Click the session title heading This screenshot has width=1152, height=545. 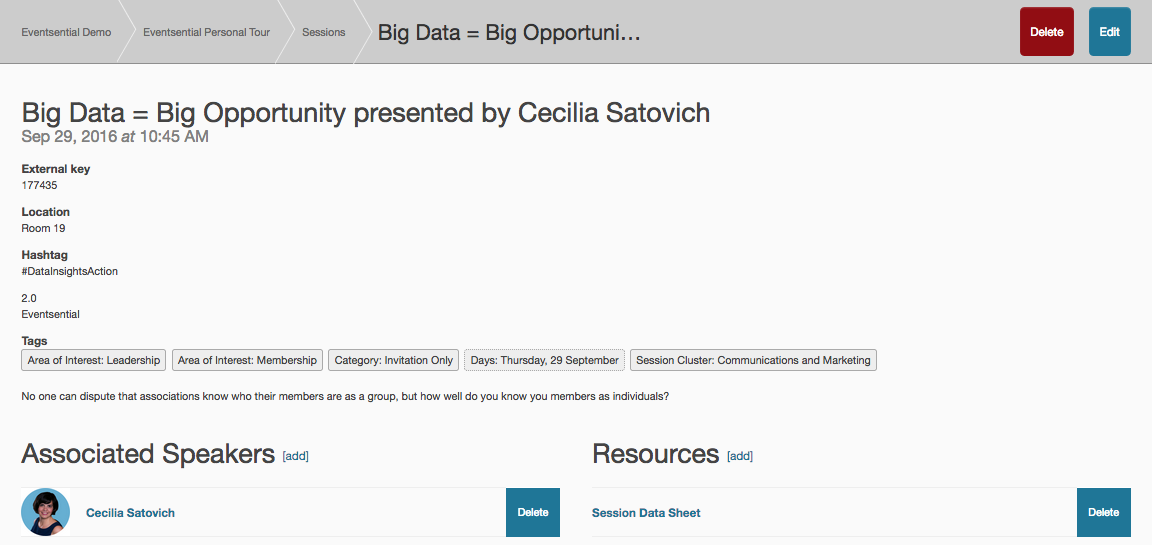coord(366,113)
